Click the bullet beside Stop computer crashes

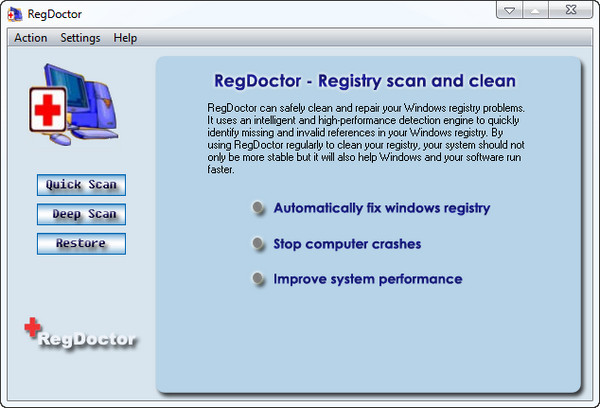(x=259, y=244)
